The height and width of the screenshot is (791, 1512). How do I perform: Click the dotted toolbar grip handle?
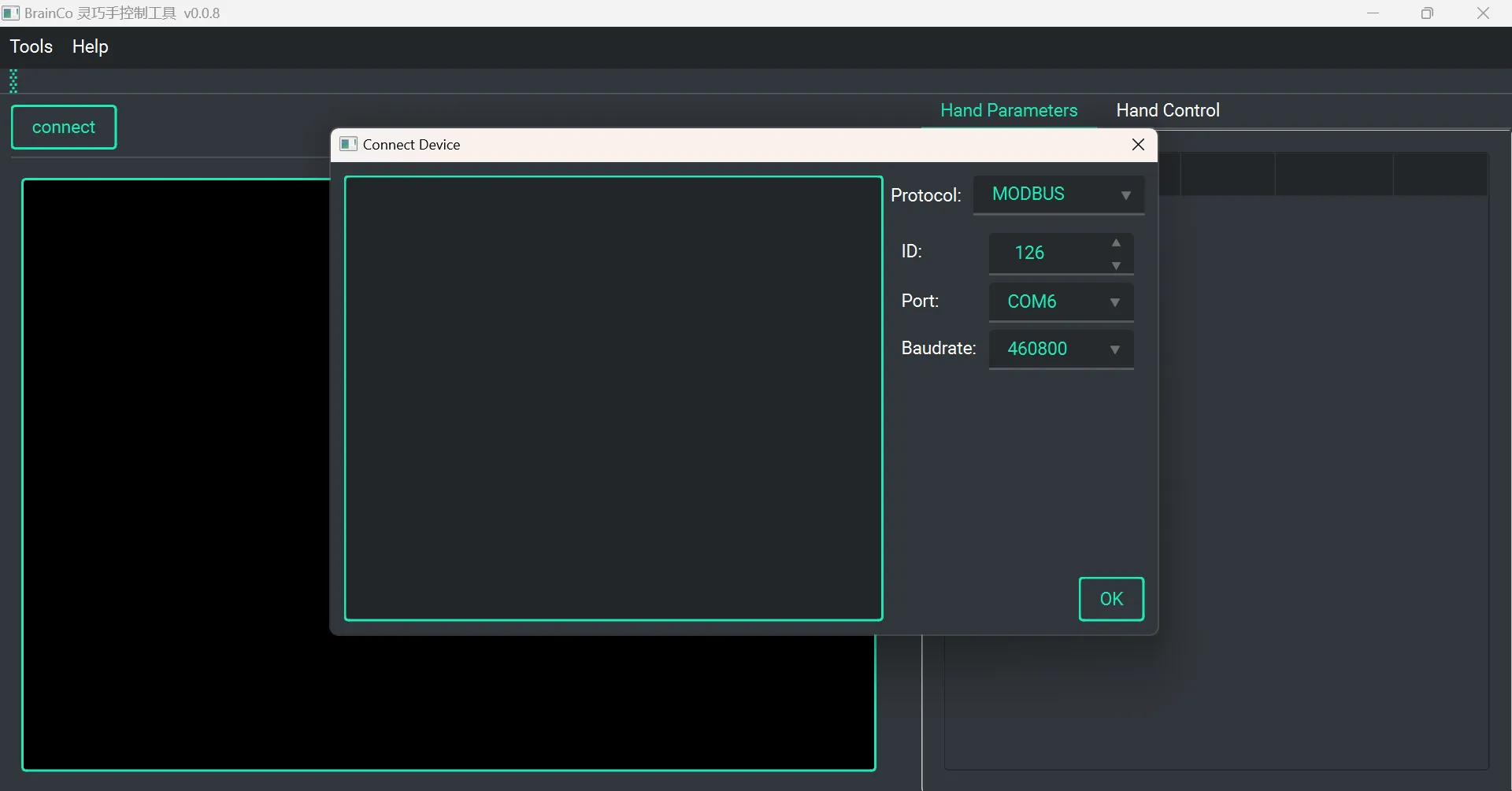13,81
